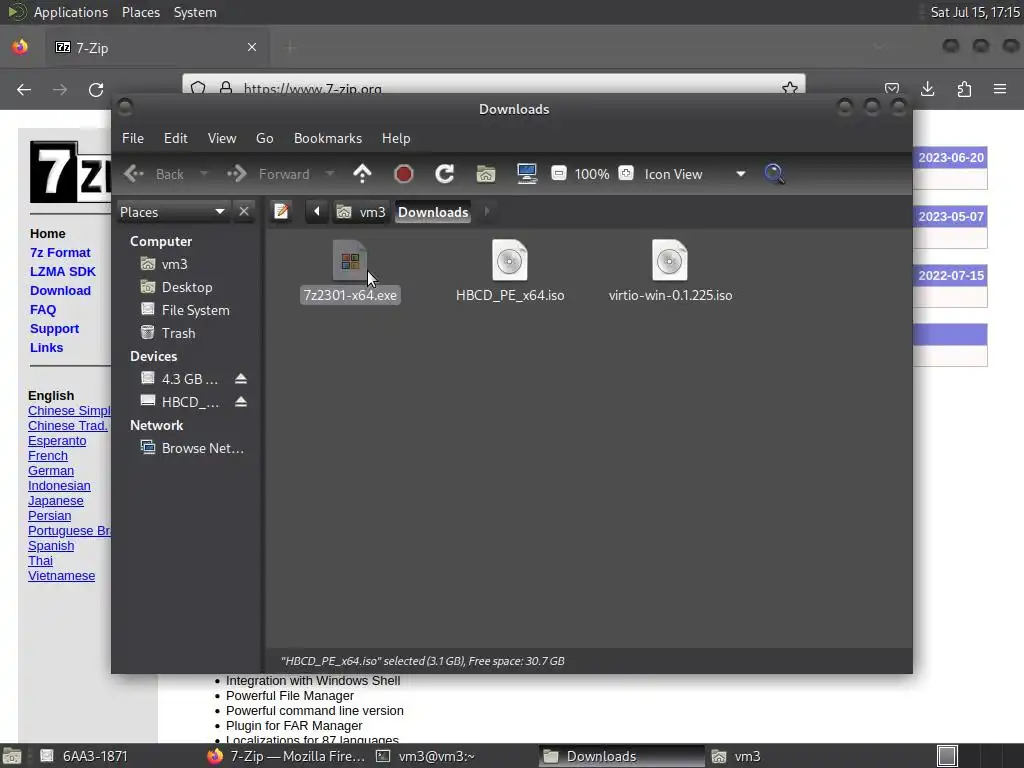Zoom out of the file view

point(558,174)
